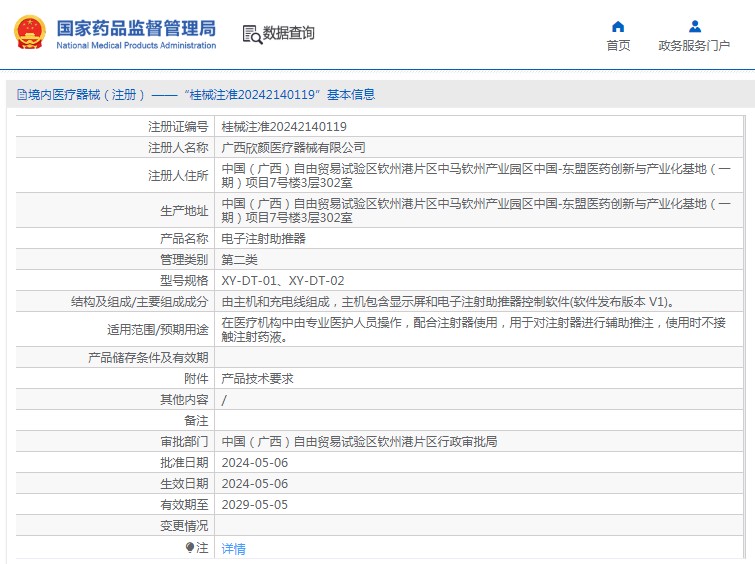755x564 pixels.
Task: Click the 数据查询 magnifier document icon
Action: coord(251,34)
